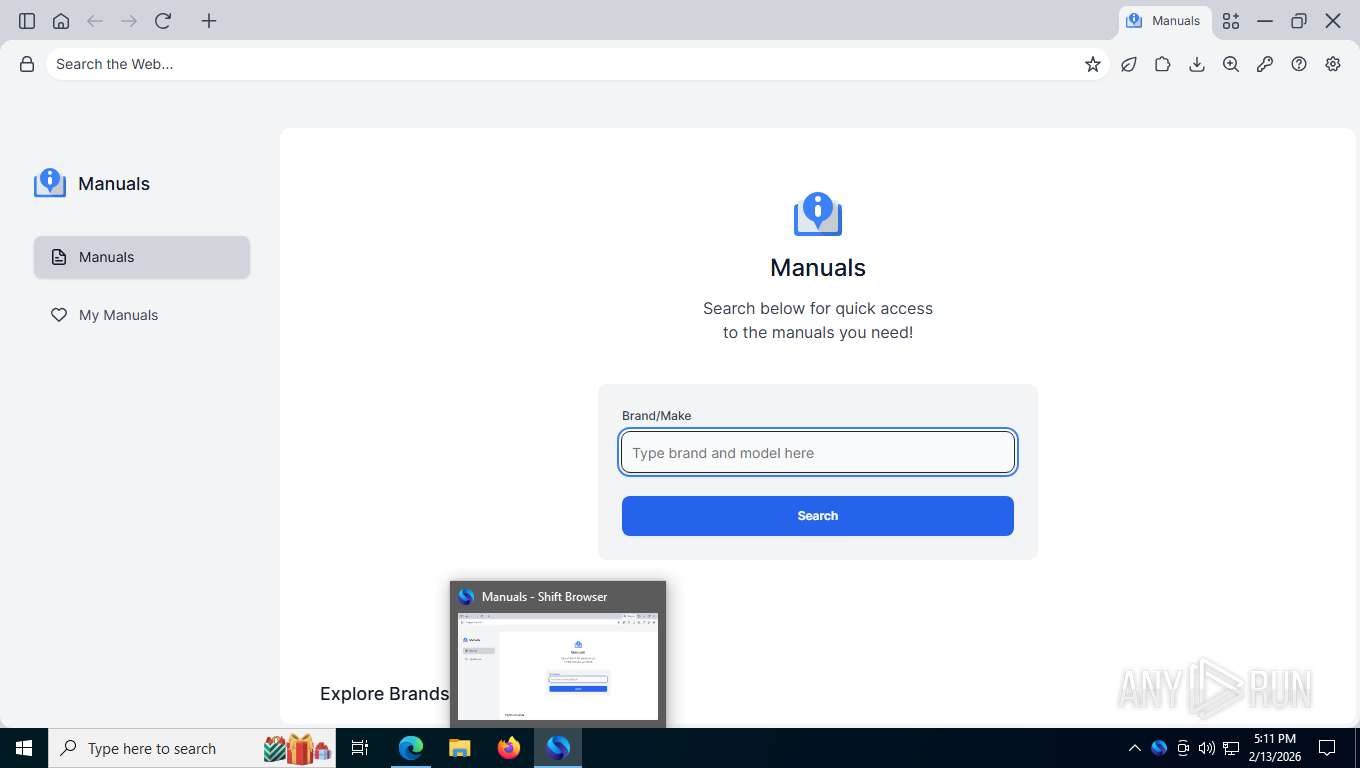Switch to the Manuals browser tab

pyautogui.click(x=1165, y=20)
